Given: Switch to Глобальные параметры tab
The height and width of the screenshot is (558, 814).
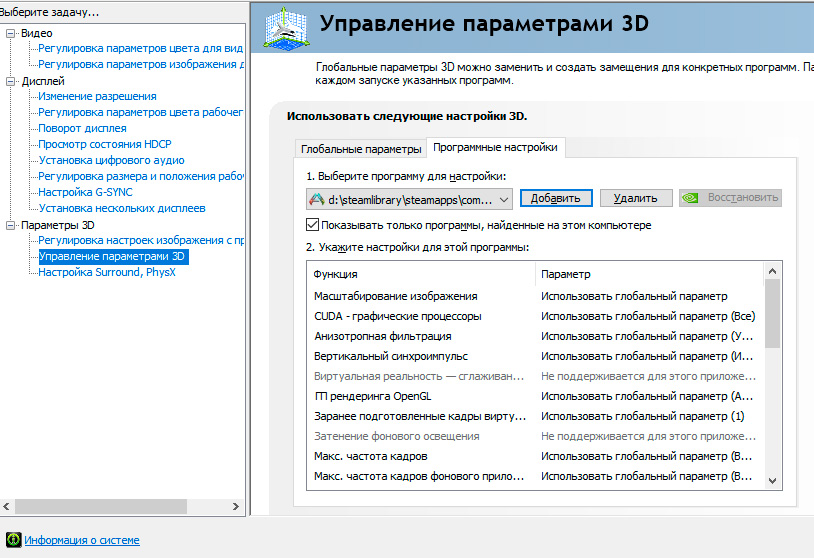Looking at the screenshot, I should [361, 149].
